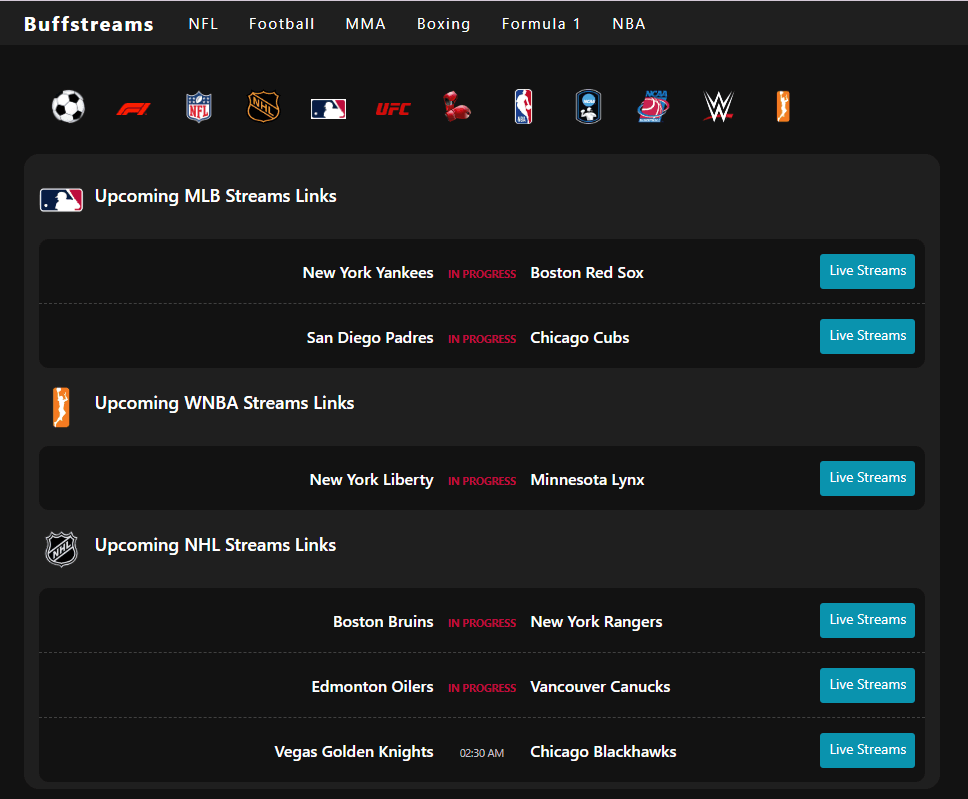Viewport: 968px width, 799px height.
Task: Click the Upcoming WNBA Streams Links heading
Action: click(224, 403)
